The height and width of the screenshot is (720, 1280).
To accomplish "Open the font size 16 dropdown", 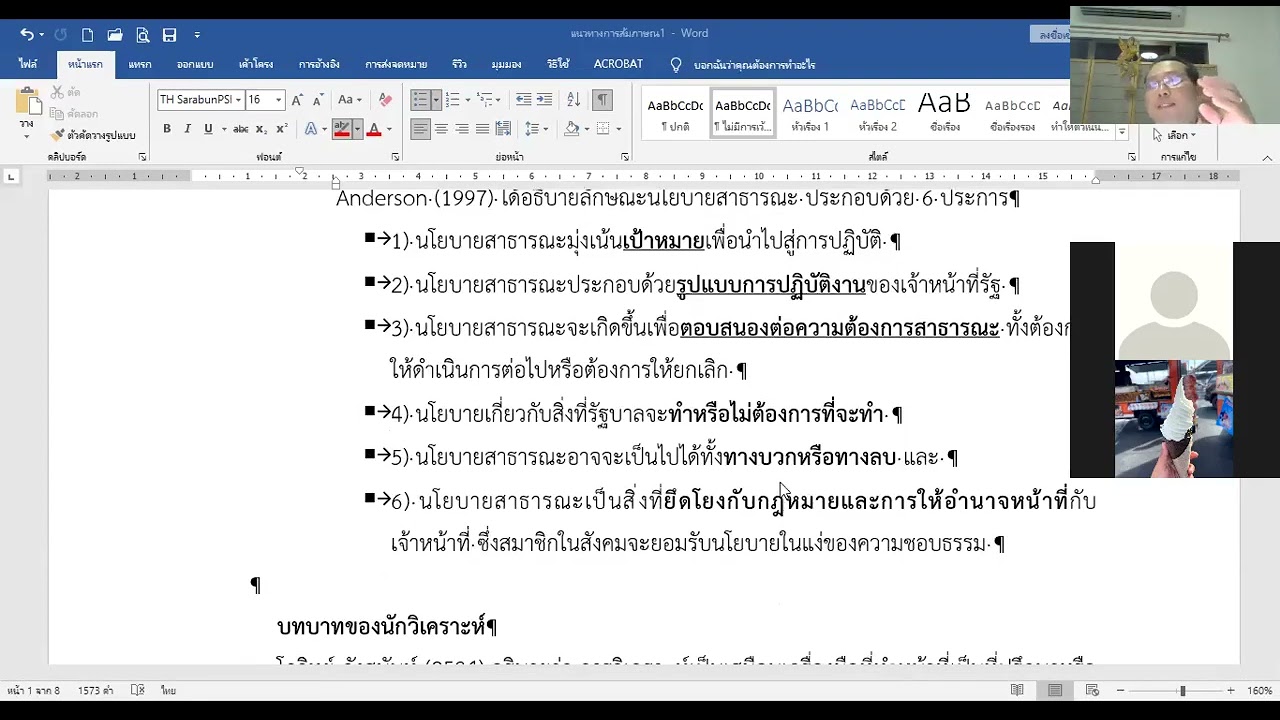I will pyautogui.click(x=279, y=100).
